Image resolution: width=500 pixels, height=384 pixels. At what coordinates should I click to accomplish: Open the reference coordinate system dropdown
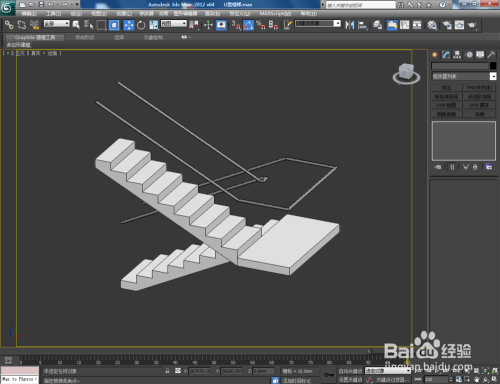[x=174, y=24]
